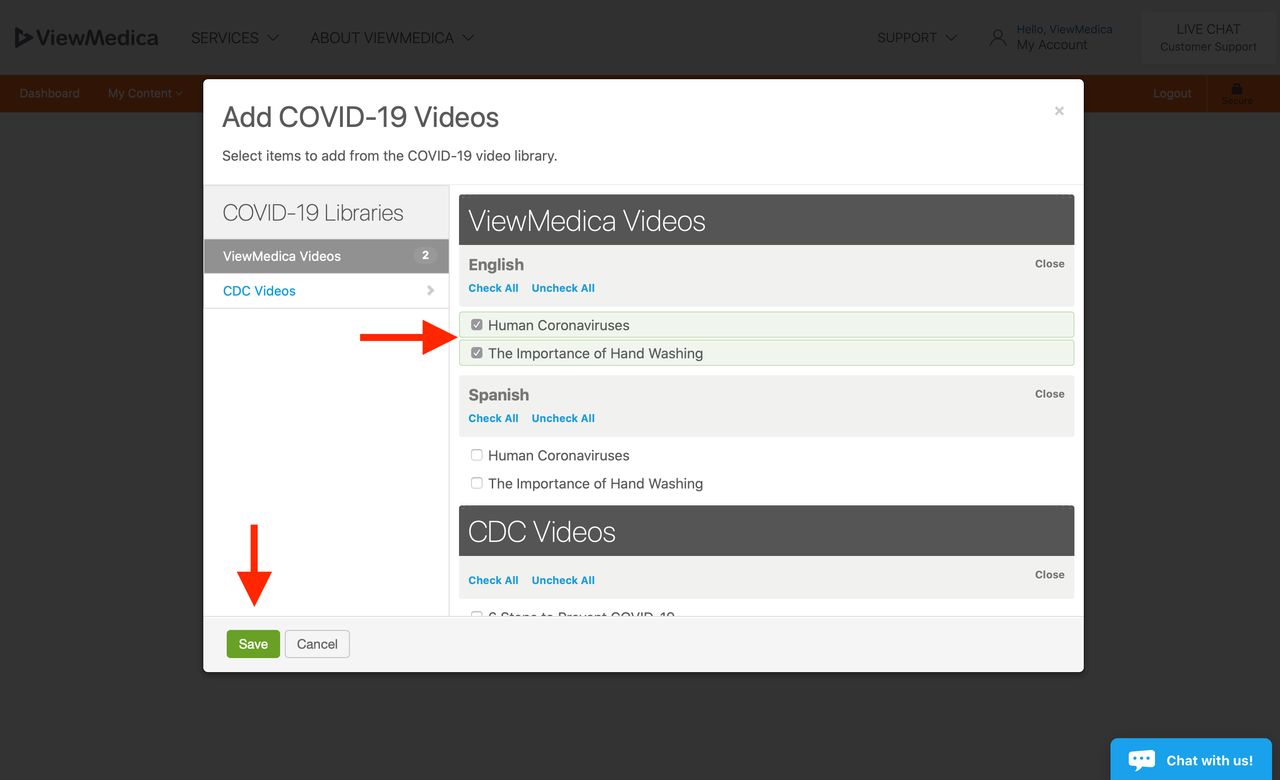The image size is (1280, 780).
Task: Save the selected videos
Action: pos(253,644)
